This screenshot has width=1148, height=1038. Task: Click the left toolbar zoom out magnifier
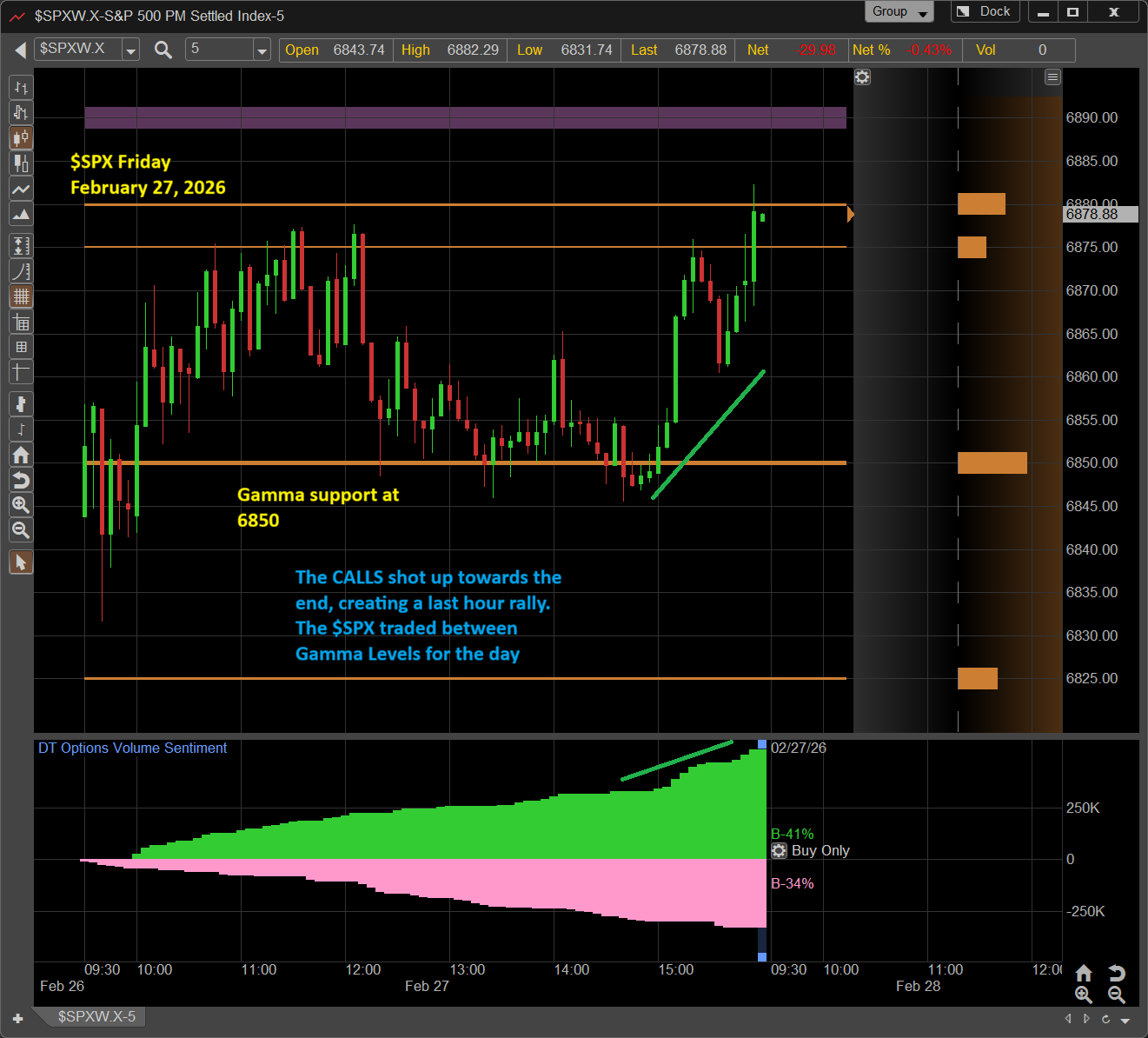click(x=21, y=530)
